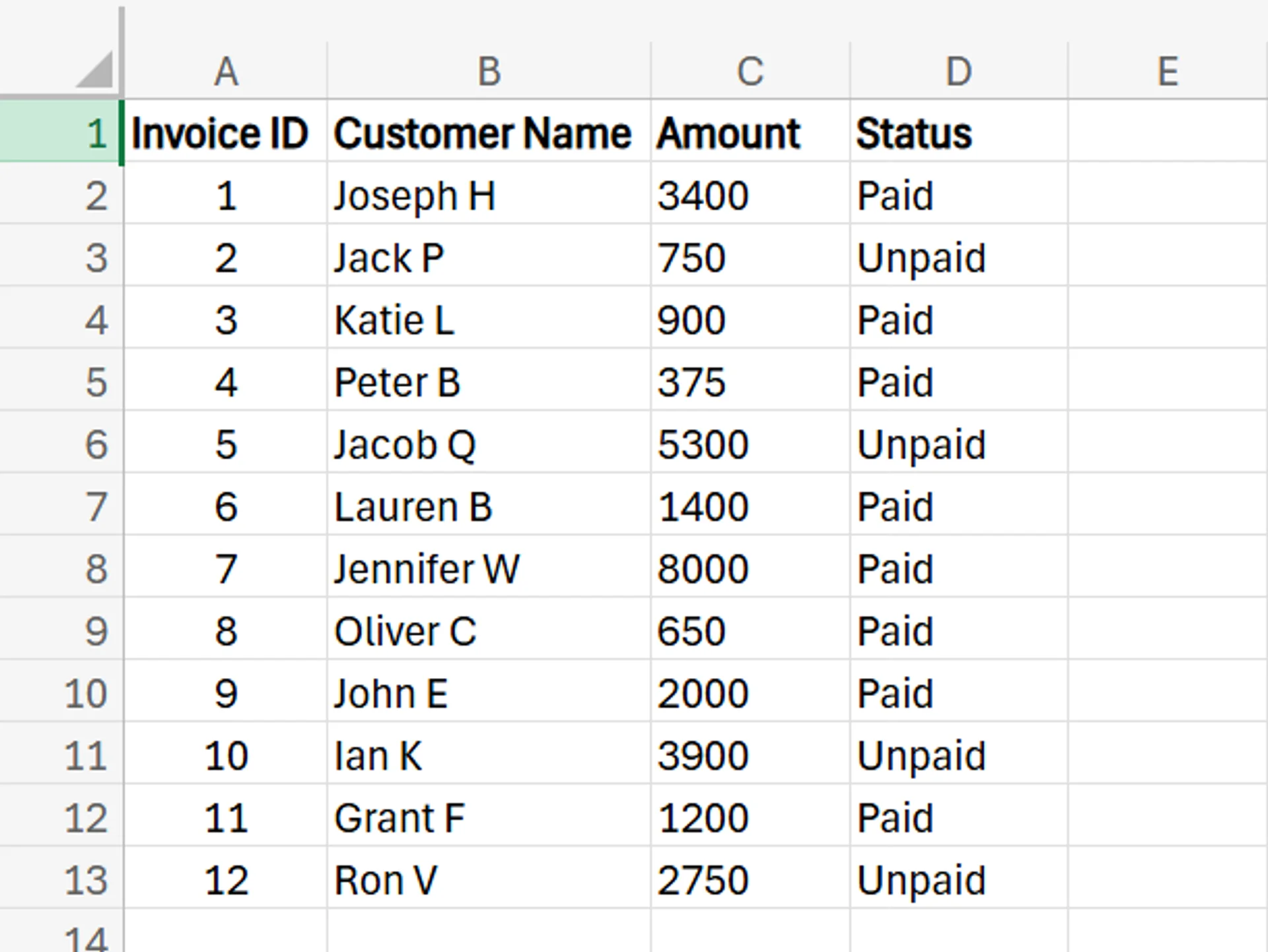The height and width of the screenshot is (952, 1268).
Task: Select the cell containing Joseph H
Action: point(487,194)
